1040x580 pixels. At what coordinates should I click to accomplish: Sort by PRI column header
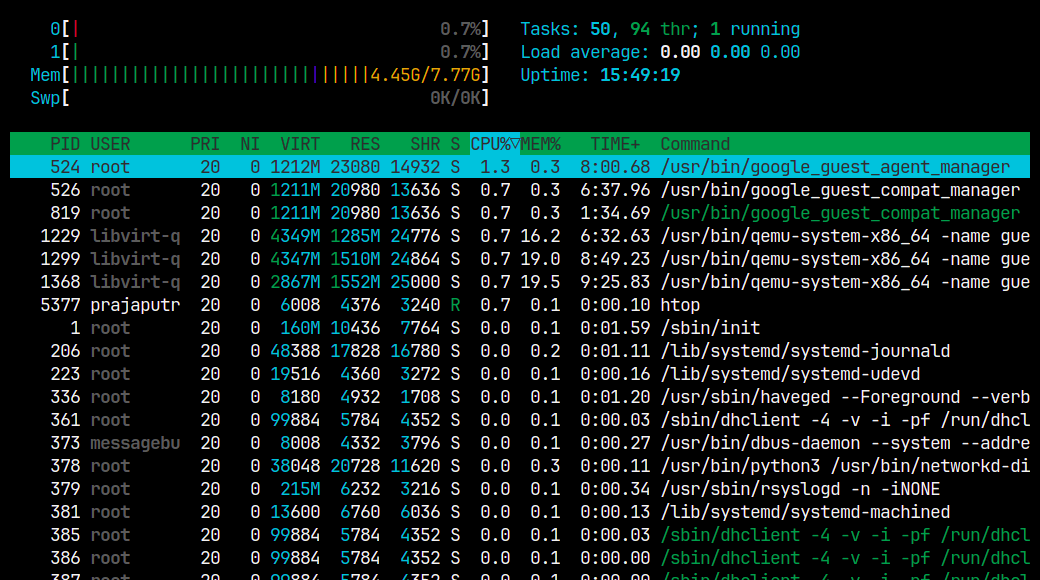205,144
